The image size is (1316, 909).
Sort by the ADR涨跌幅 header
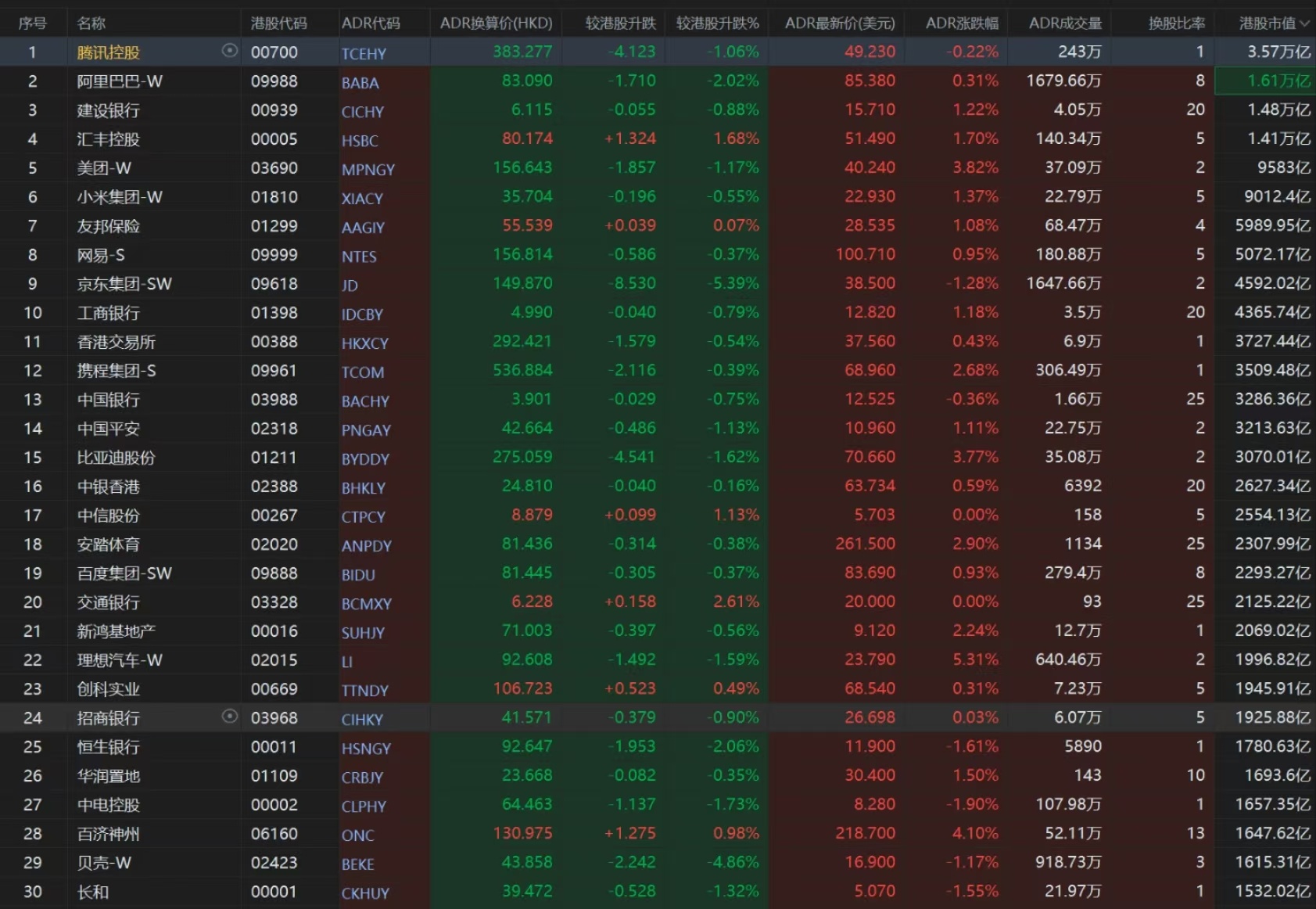pos(962,23)
